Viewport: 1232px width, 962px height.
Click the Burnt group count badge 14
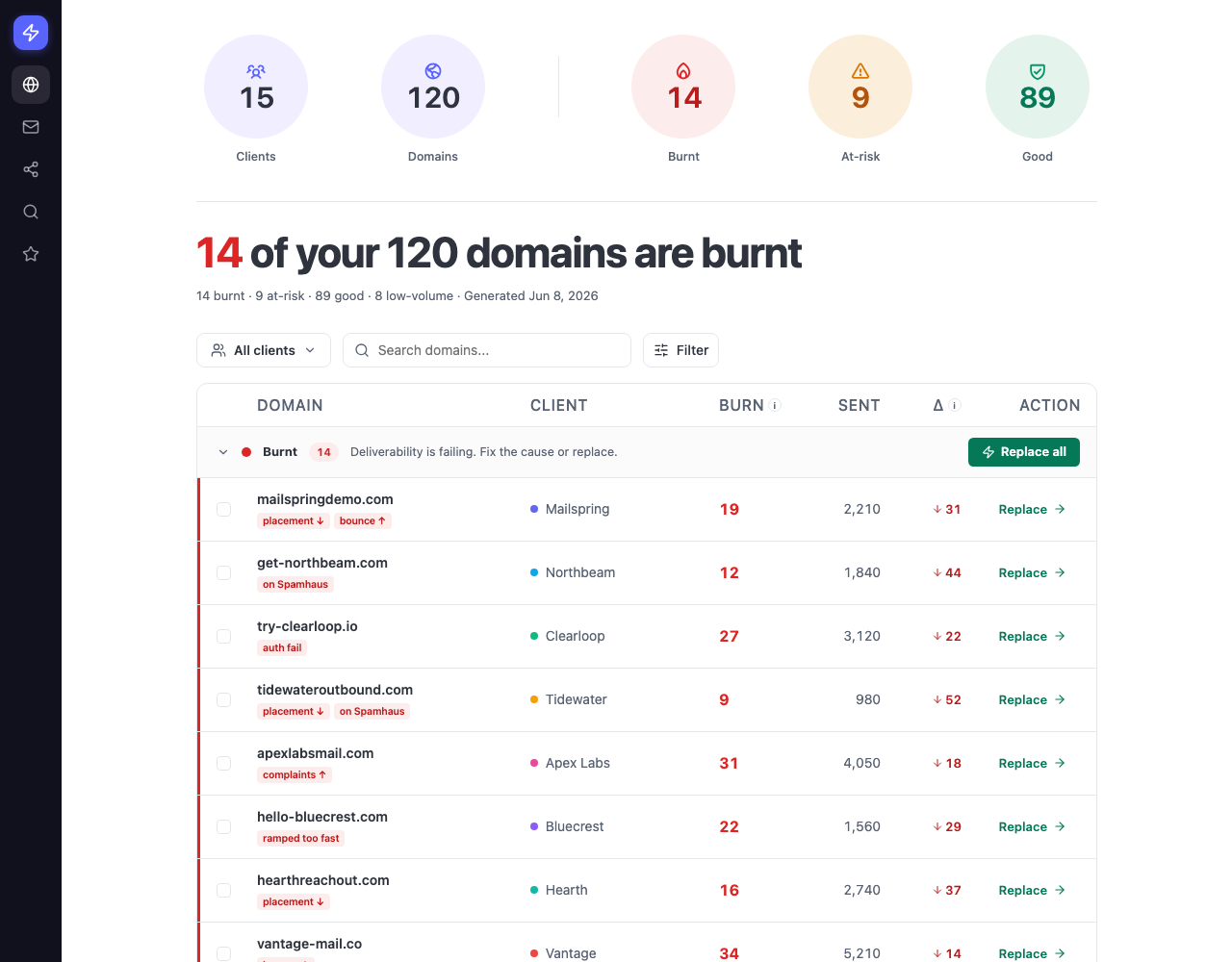(324, 452)
